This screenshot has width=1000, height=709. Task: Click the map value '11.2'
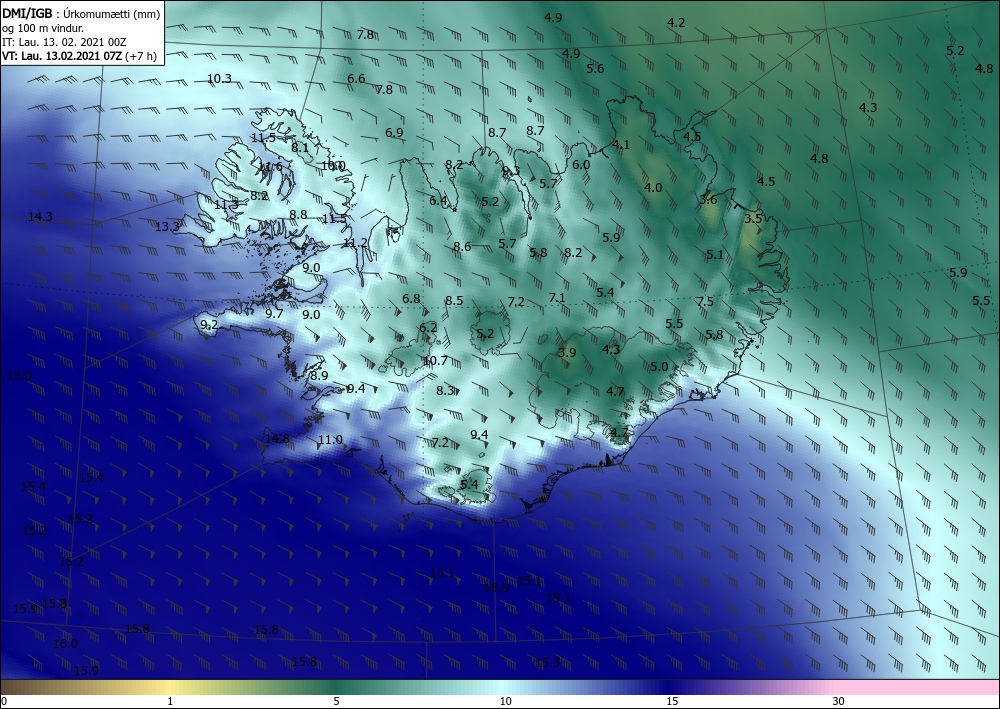(x=355, y=242)
